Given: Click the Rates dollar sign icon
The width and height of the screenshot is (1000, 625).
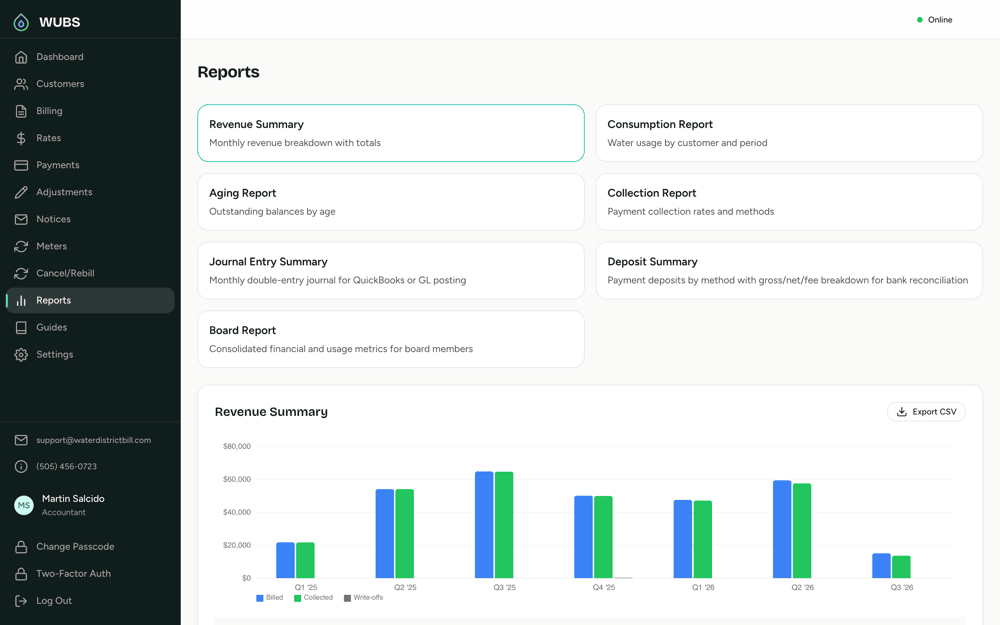Looking at the screenshot, I should point(21,138).
